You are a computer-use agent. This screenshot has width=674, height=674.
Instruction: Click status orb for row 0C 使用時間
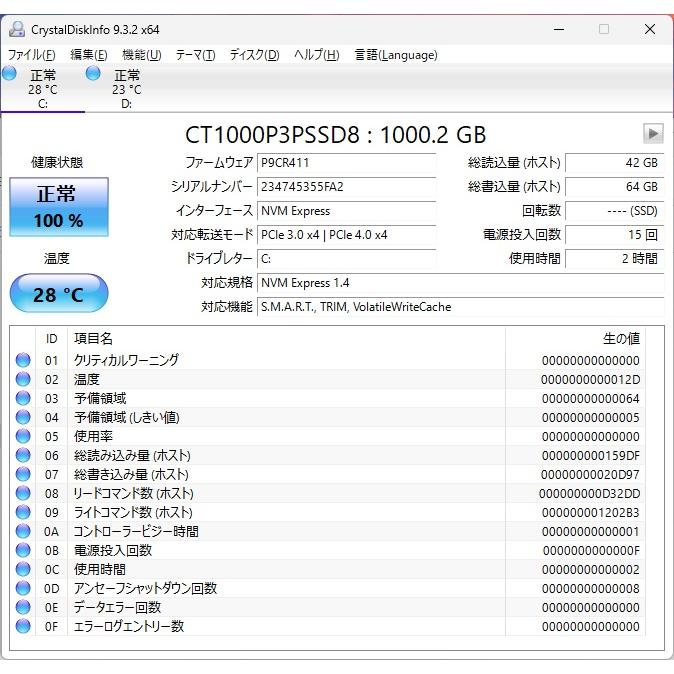(x=23, y=569)
